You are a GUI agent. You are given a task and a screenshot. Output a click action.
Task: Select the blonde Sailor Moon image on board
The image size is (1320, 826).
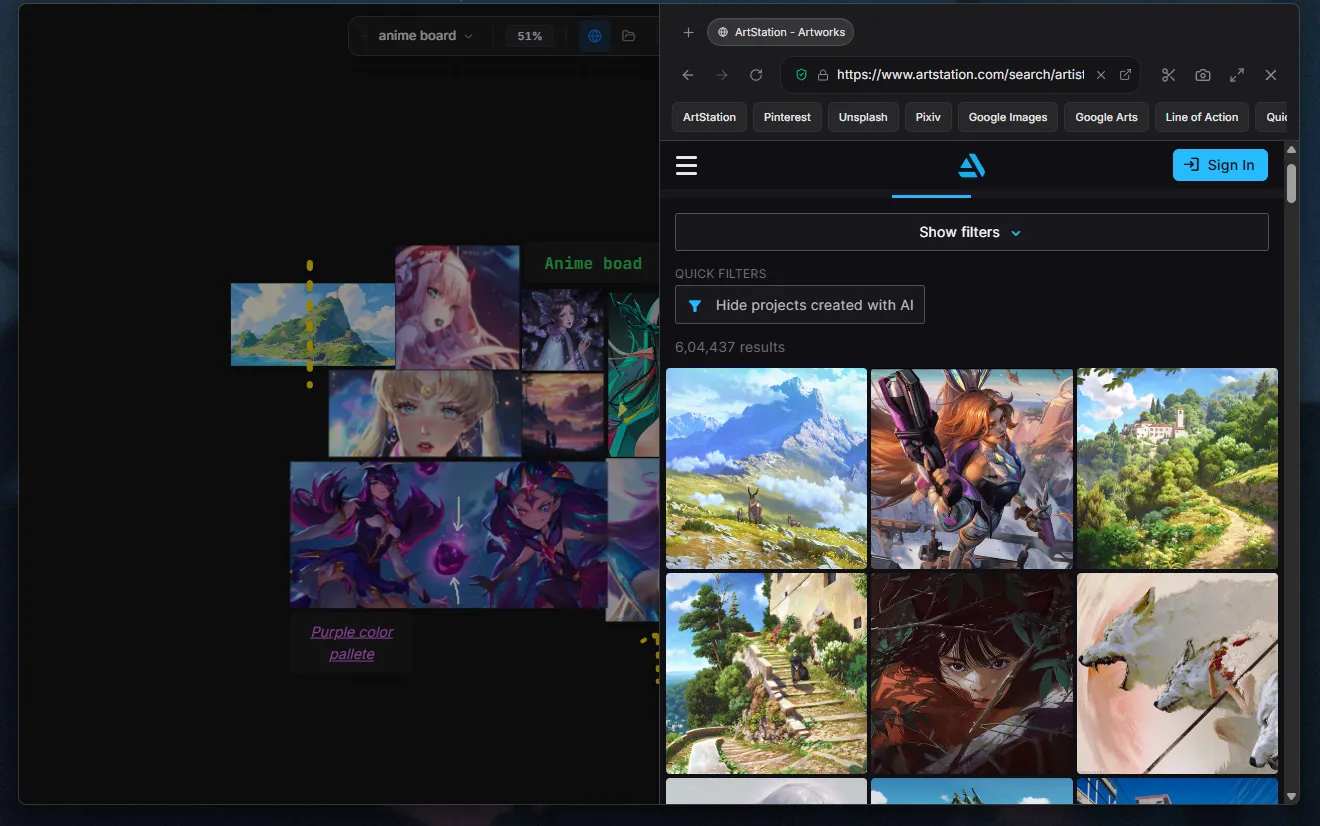(x=425, y=414)
